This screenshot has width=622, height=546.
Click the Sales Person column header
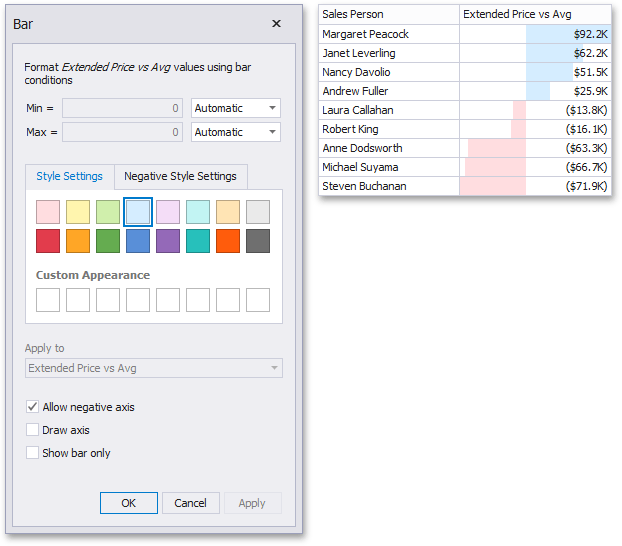(x=389, y=15)
